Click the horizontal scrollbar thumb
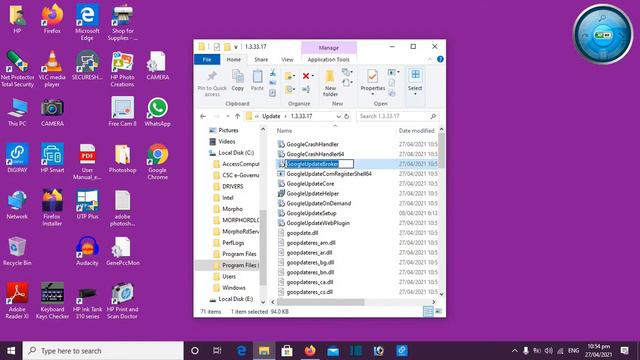640x360 pixels. click(320, 302)
